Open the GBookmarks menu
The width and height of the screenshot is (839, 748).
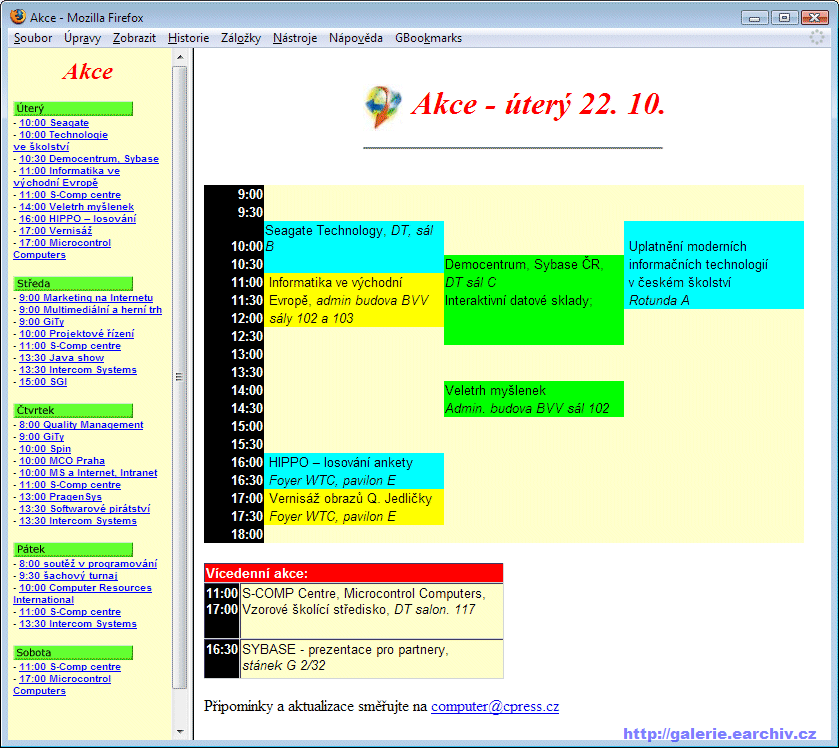click(x=428, y=38)
